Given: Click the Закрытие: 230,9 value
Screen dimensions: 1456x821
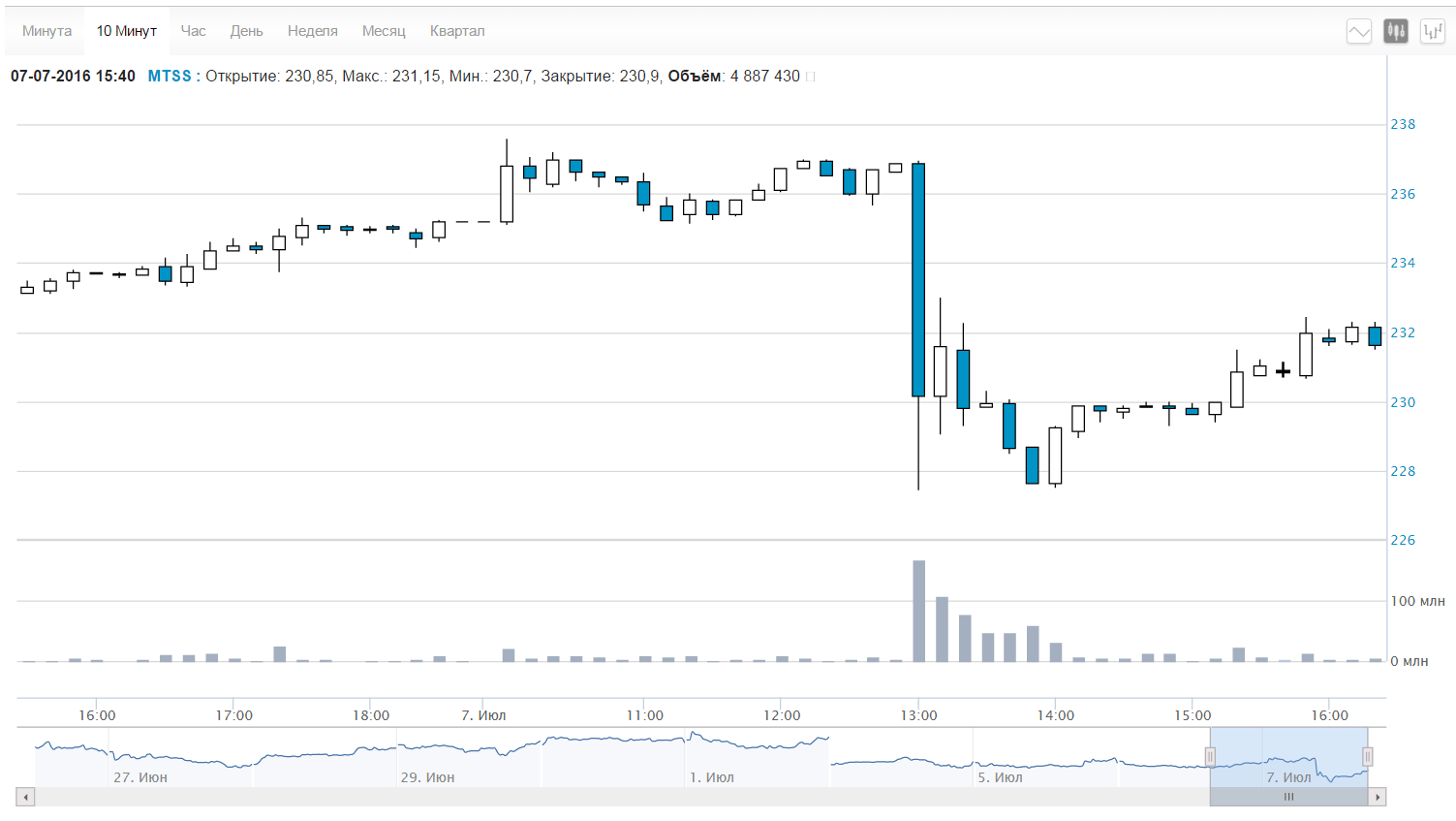Looking at the screenshot, I should (600, 77).
